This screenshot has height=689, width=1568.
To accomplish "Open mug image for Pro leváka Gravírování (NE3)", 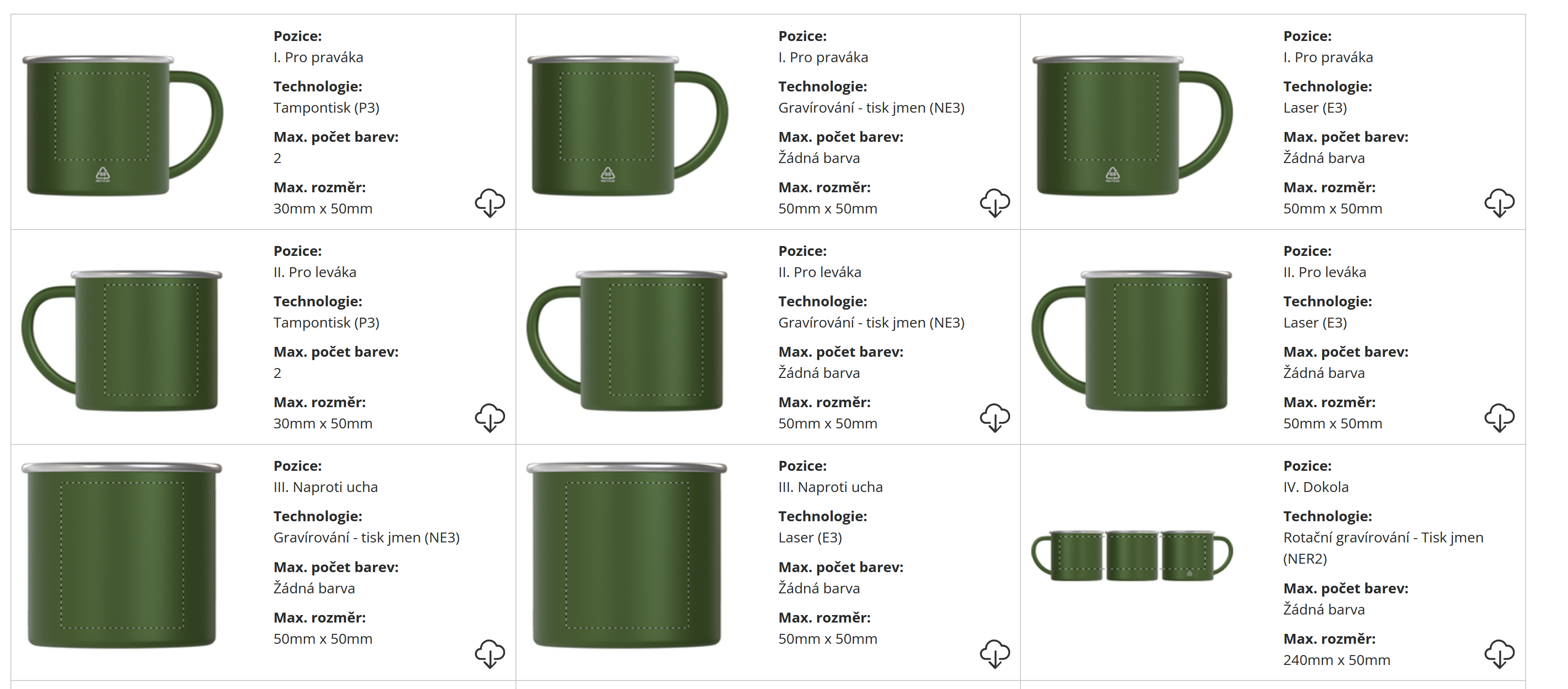I will tap(627, 341).
